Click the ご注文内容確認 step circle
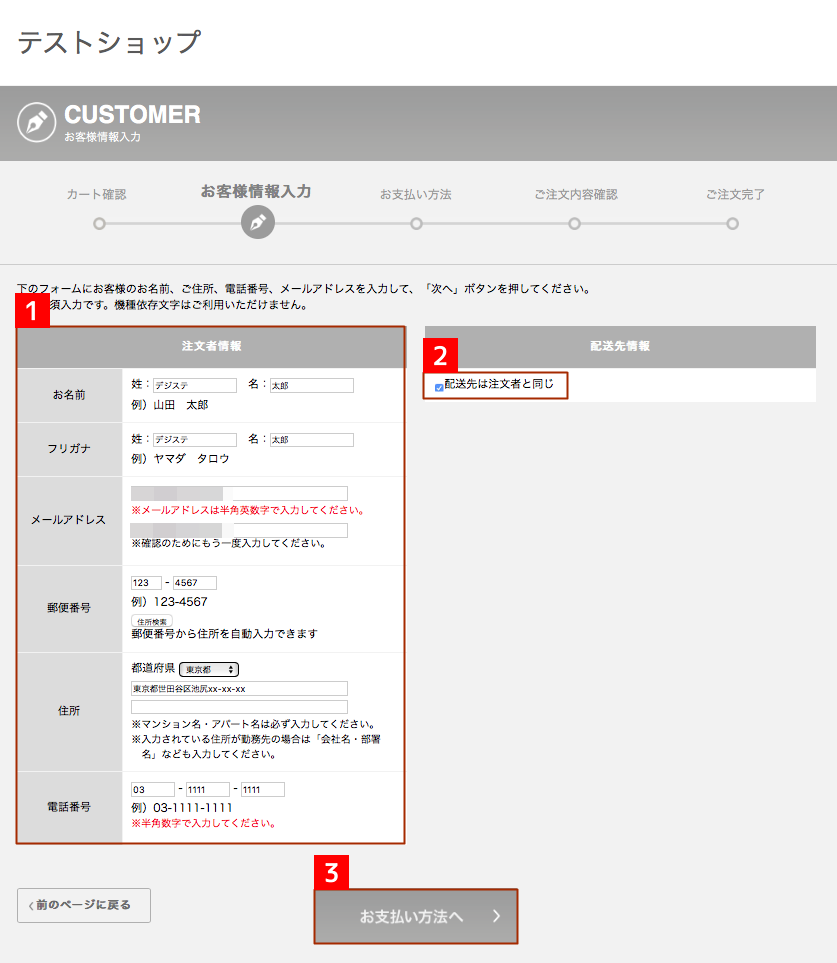This screenshot has width=837, height=963. coord(574,224)
